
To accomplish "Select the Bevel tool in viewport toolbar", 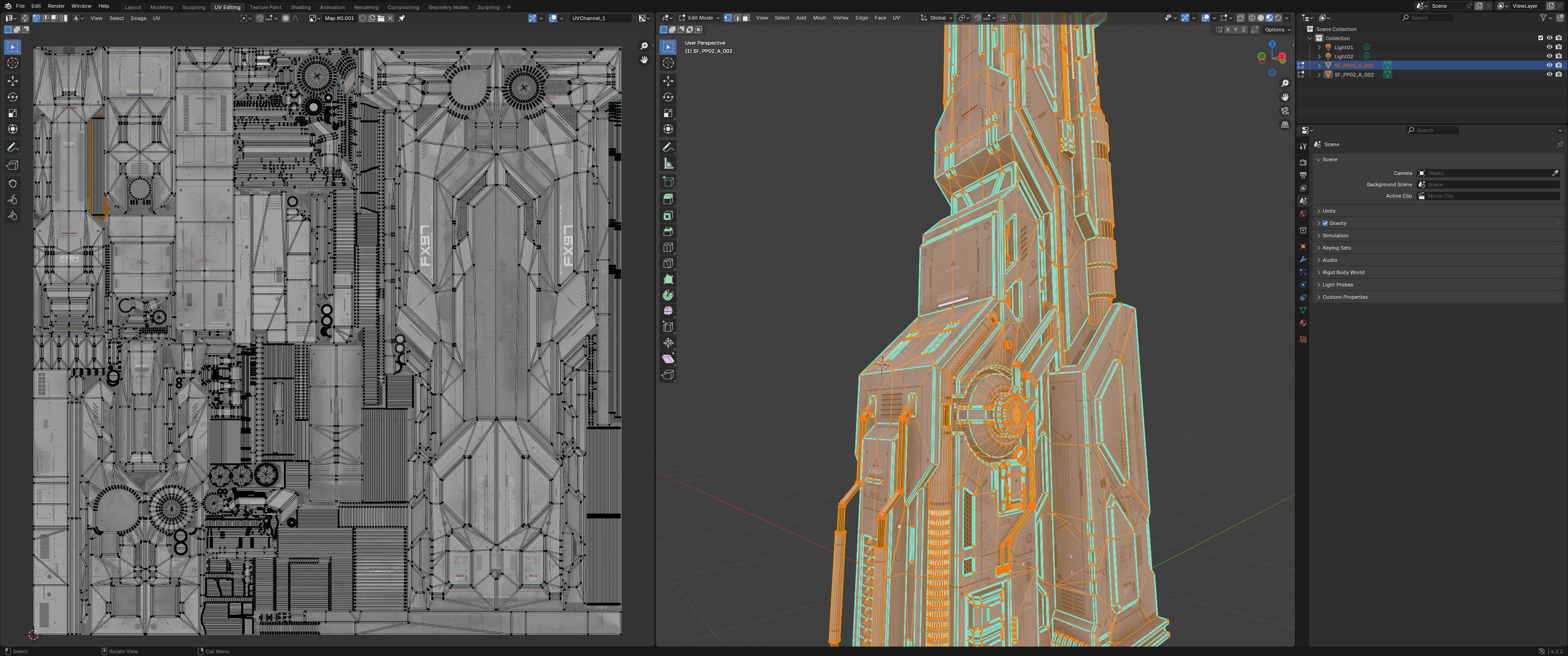I will [668, 232].
